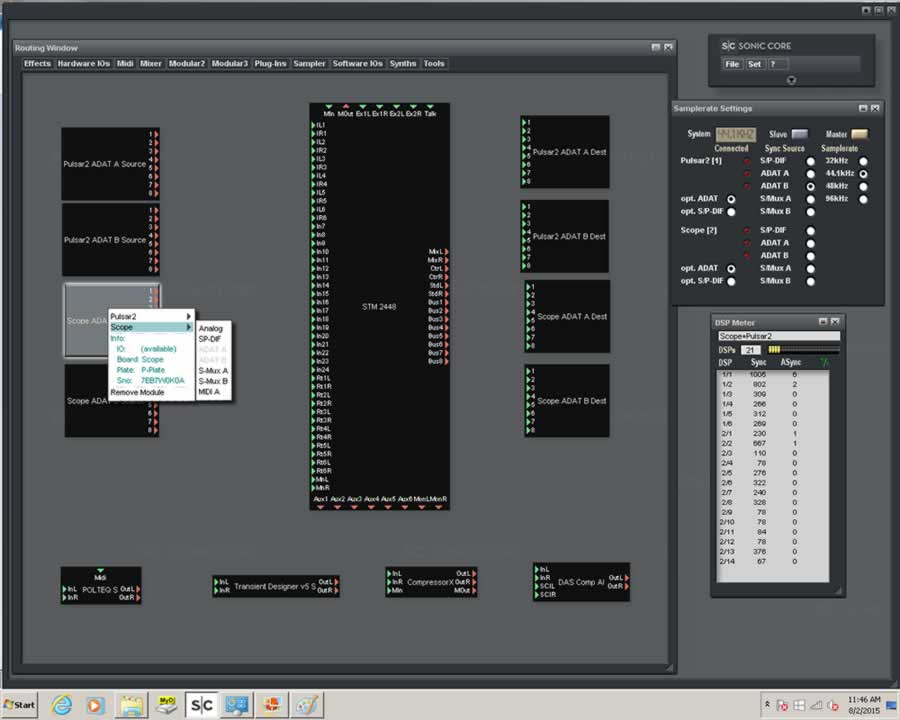Click the Talk connector atop STM 2448

point(430,107)
